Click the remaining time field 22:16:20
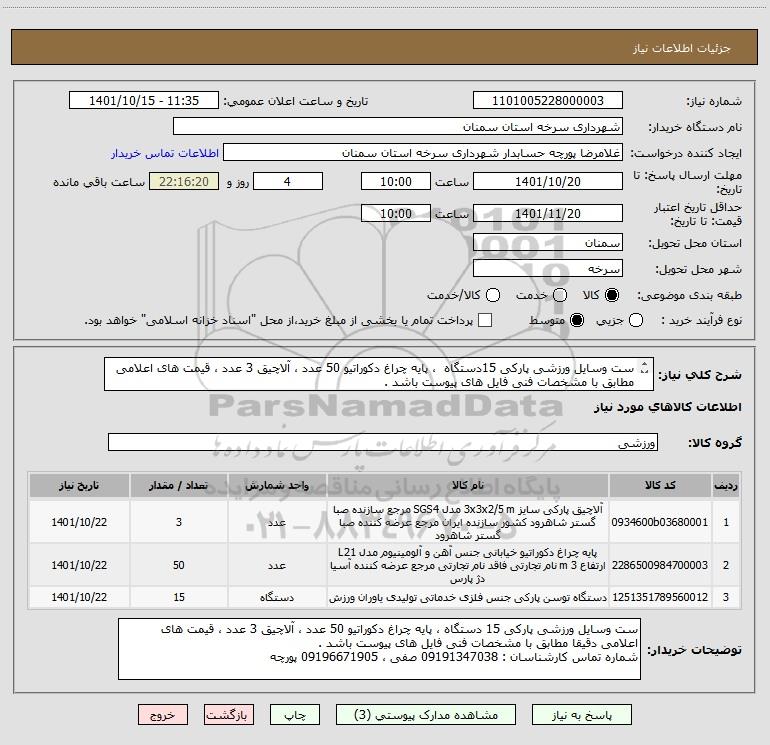This screenshot has height=745, width=770. point(184,181)
